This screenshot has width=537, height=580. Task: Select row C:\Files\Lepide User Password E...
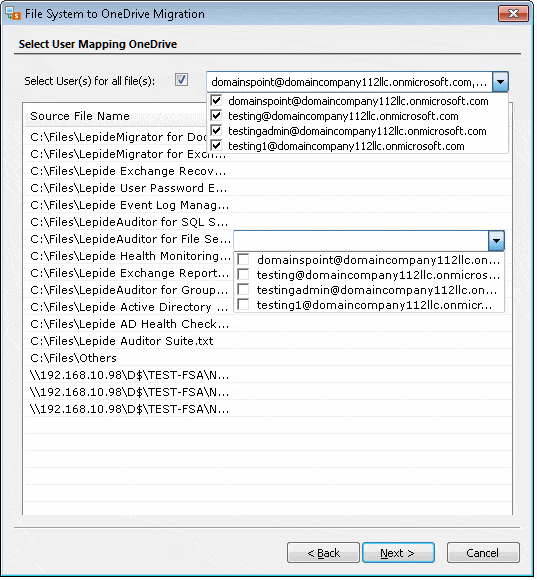tap(129, 188)
